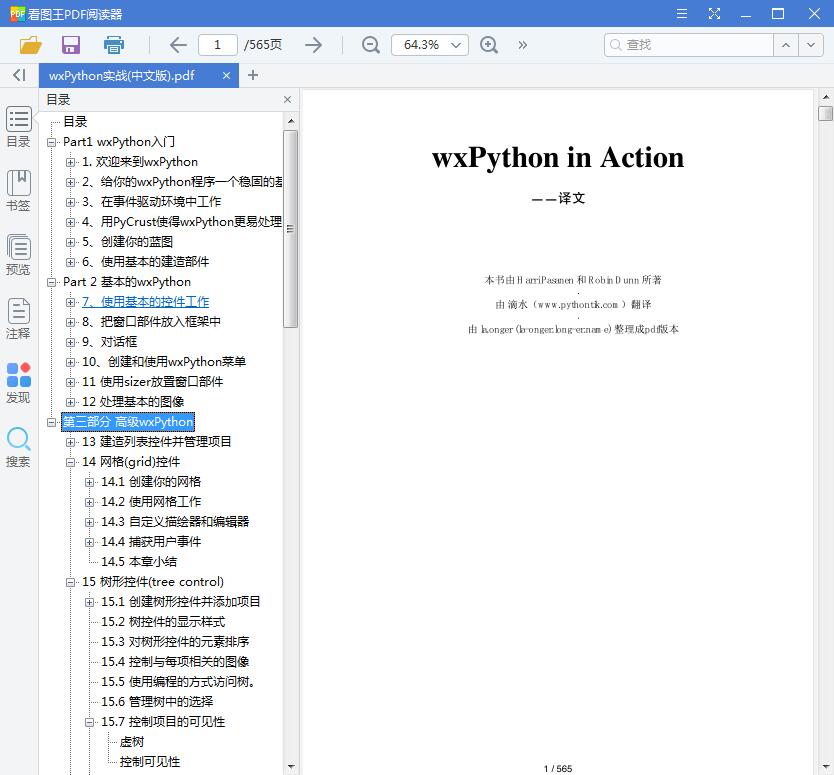
Task: Open the 书签 bookmarks panel
Action: tap(18, 186)
